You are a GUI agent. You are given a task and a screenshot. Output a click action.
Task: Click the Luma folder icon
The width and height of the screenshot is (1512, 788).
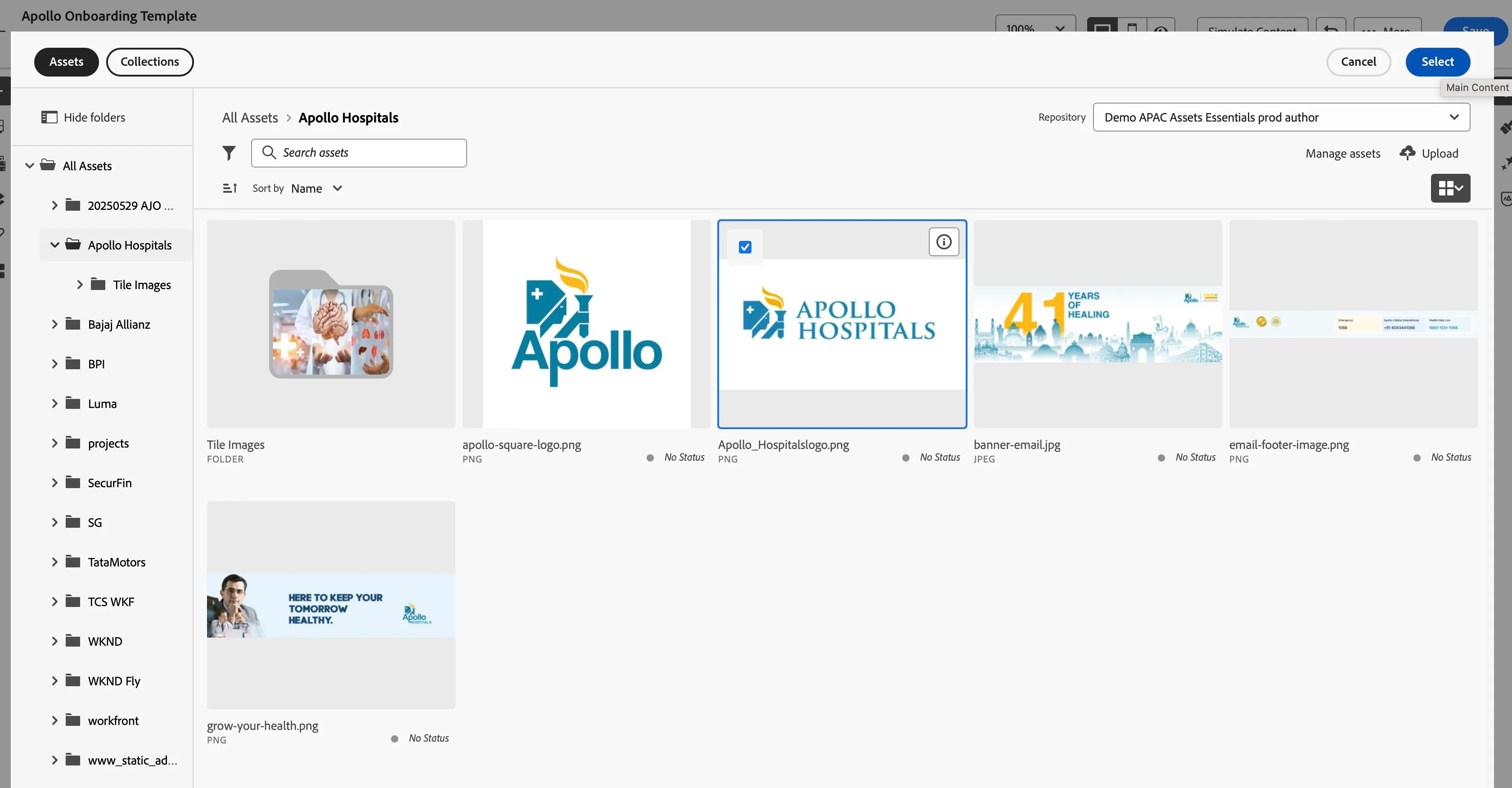pyautogui.click(x=73, y=403)
